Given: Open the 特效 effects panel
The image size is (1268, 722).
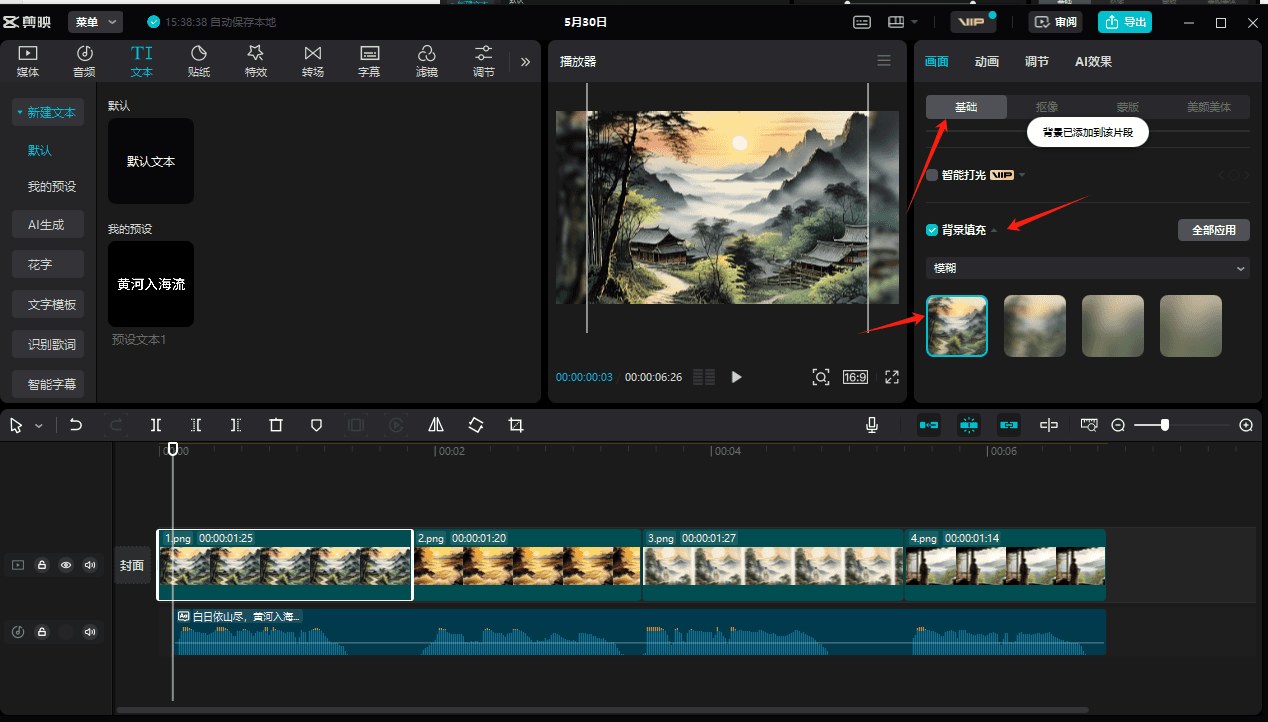Looking at the screenshot, I should click(256, 61).
